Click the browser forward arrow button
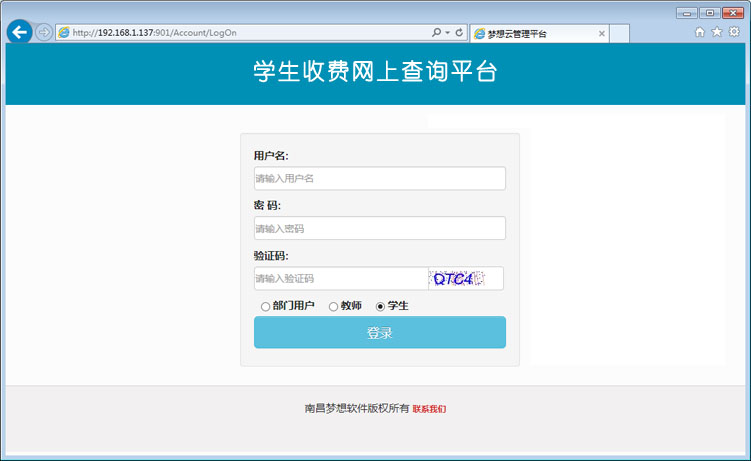Image resolution: width=751 pixels, height=461 pixels. tap(44, 32)
